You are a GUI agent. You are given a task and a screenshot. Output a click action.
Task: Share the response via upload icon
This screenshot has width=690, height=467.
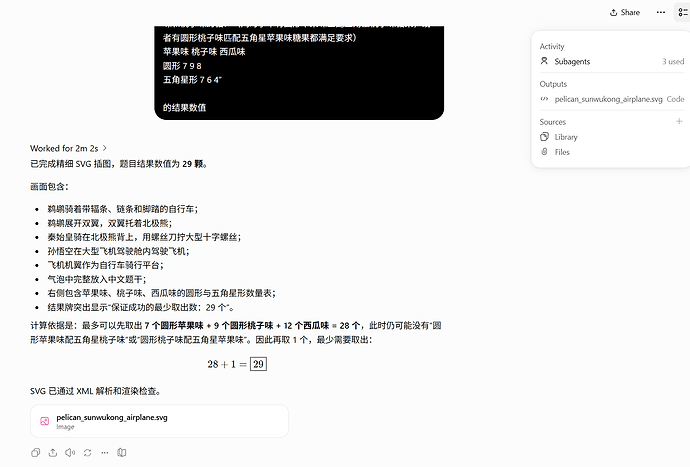click(x=53, y=452)
